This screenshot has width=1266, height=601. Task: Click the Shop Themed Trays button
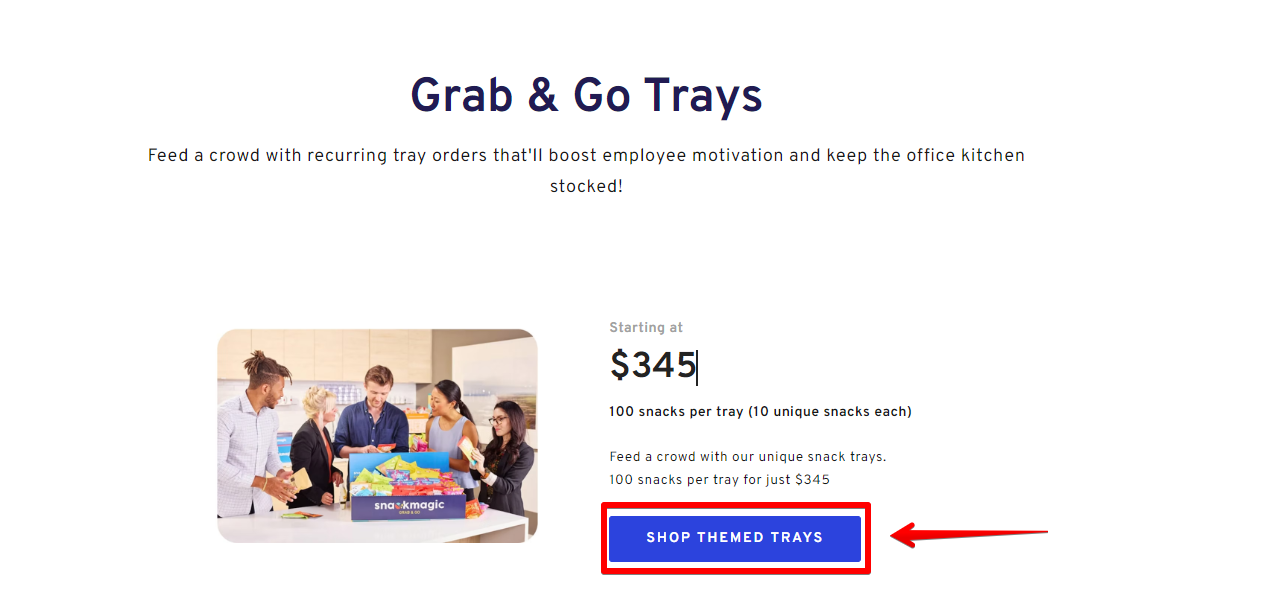(x=734, y=538)
